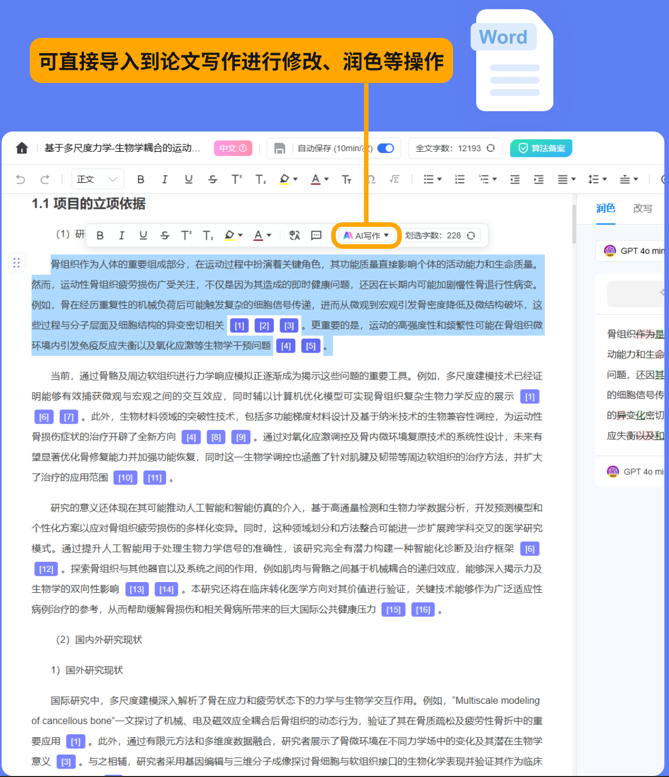The width and height of the screenshot is (669, 777).
Task: Toggle bold in the main toolbar
Action: 141,179
